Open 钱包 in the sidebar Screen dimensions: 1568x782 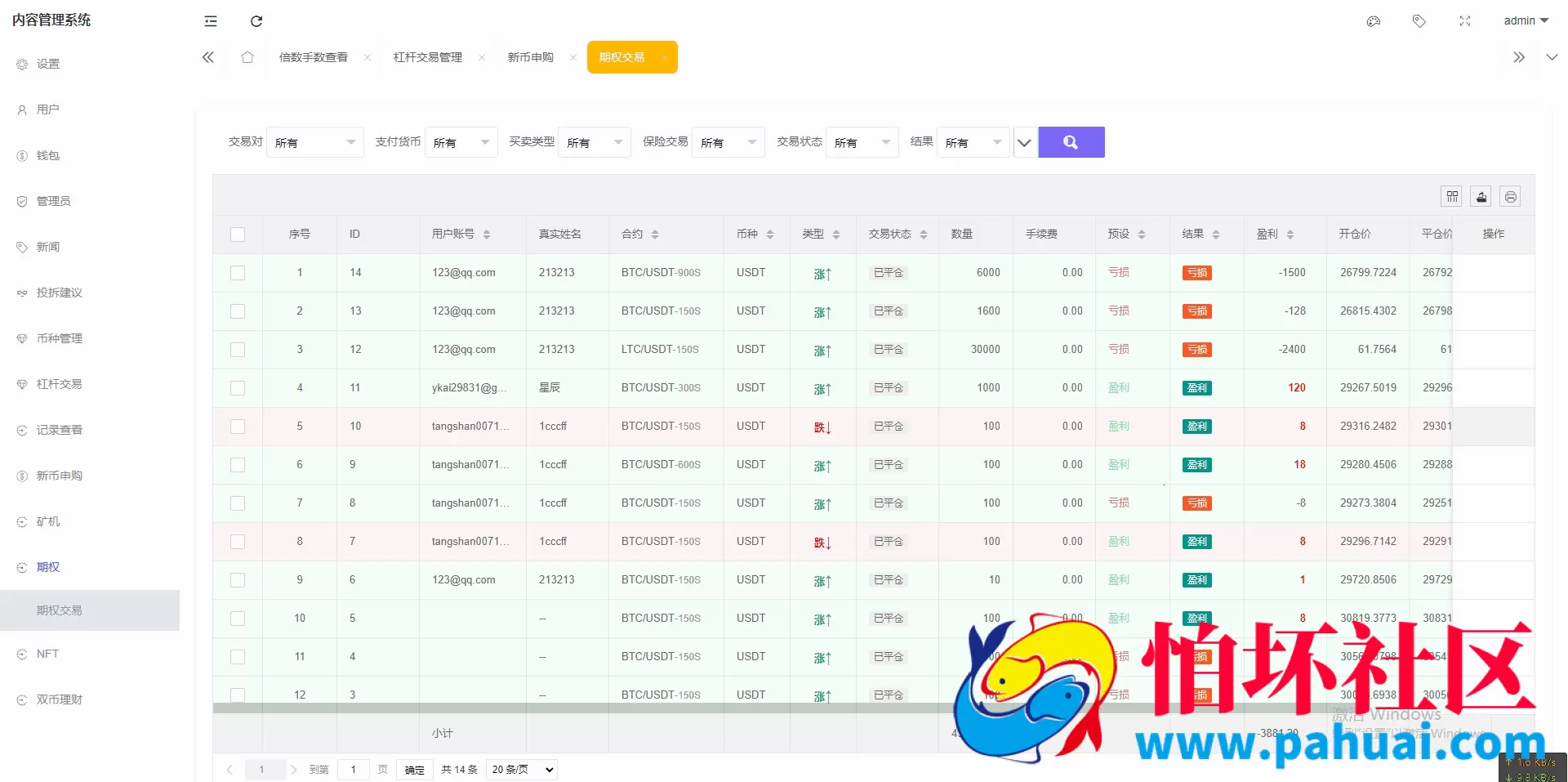click(x=90, y=155)
